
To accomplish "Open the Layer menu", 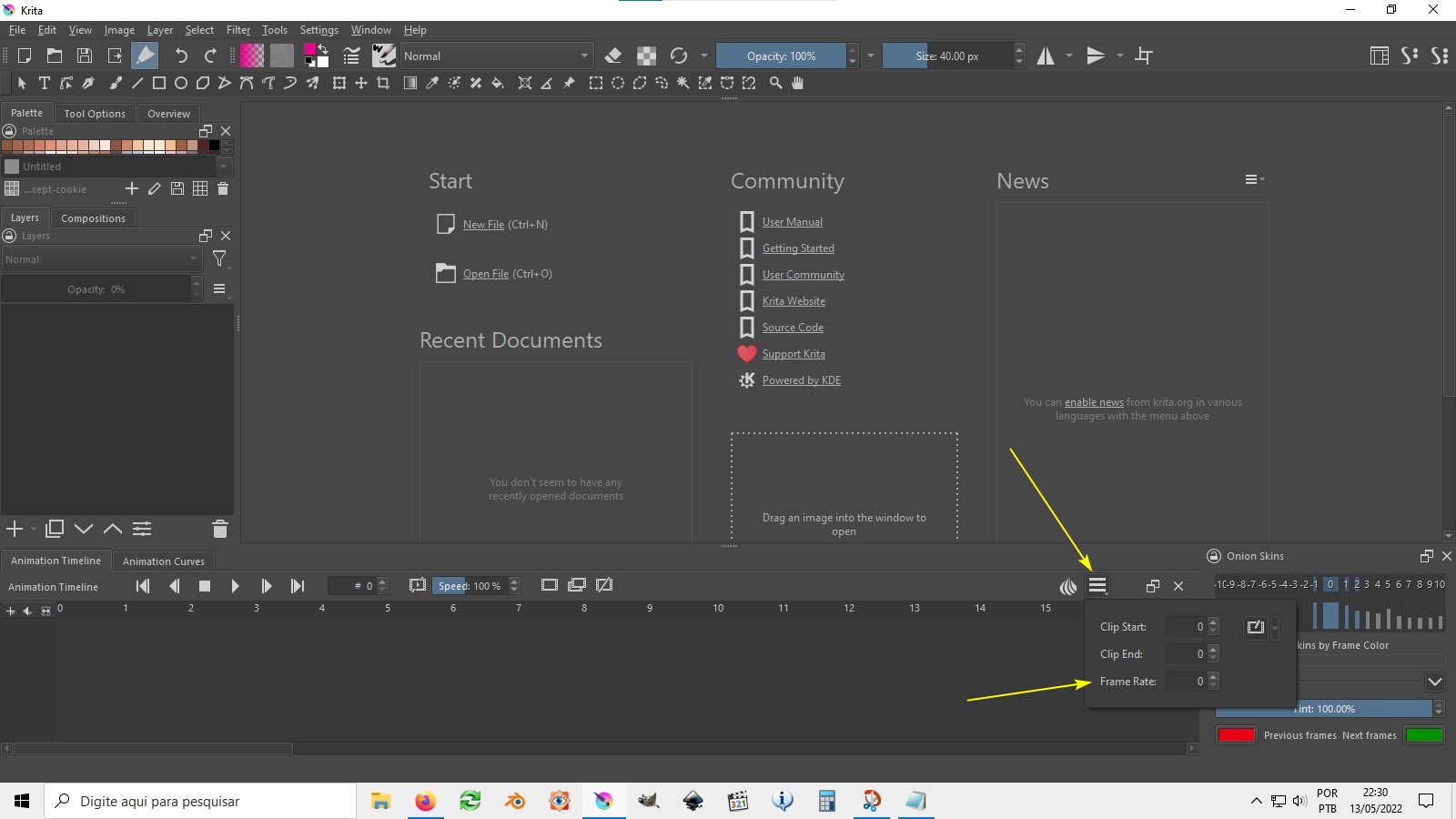I will coord(160,30).
